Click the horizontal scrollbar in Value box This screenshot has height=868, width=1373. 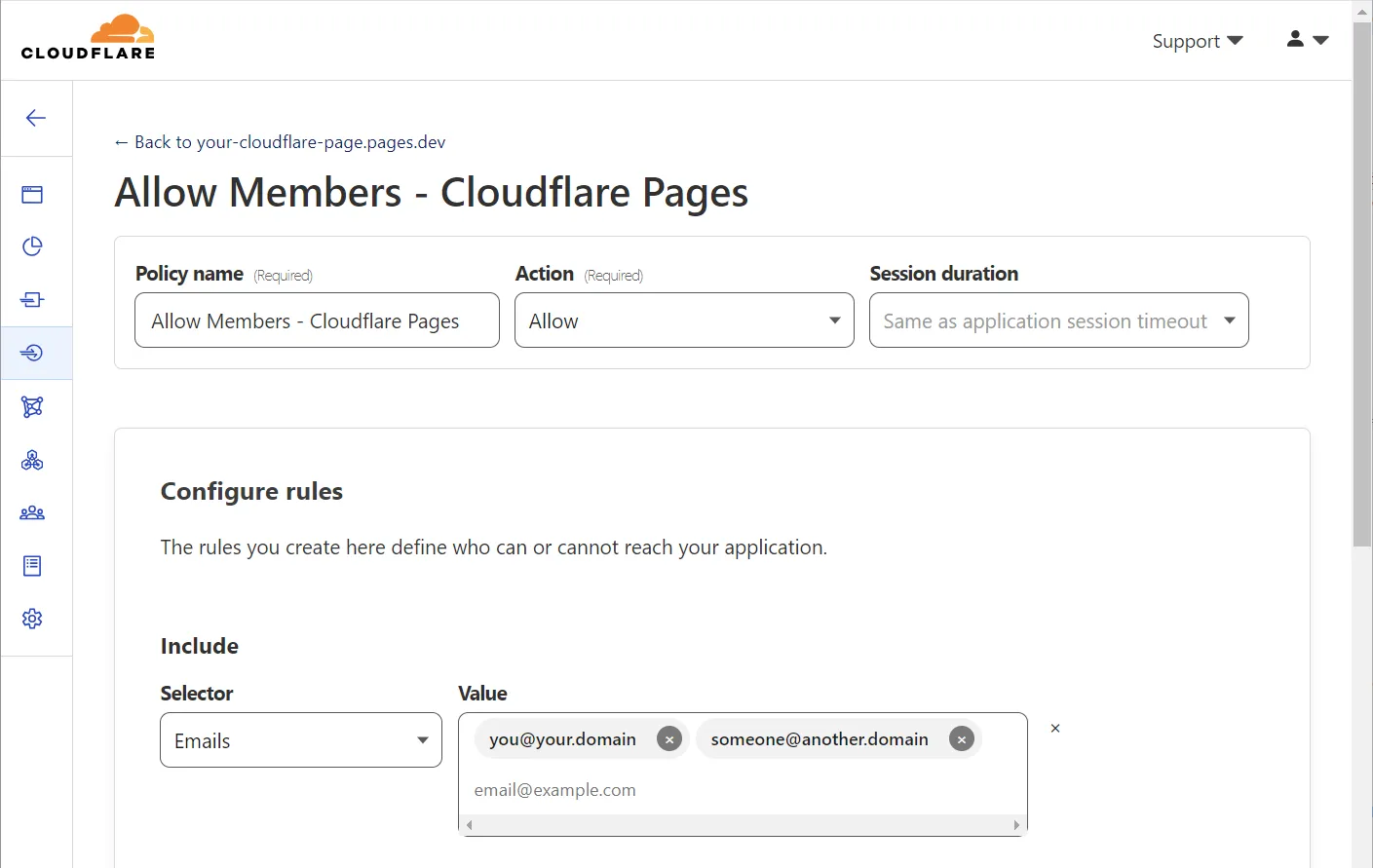point(743,825)
